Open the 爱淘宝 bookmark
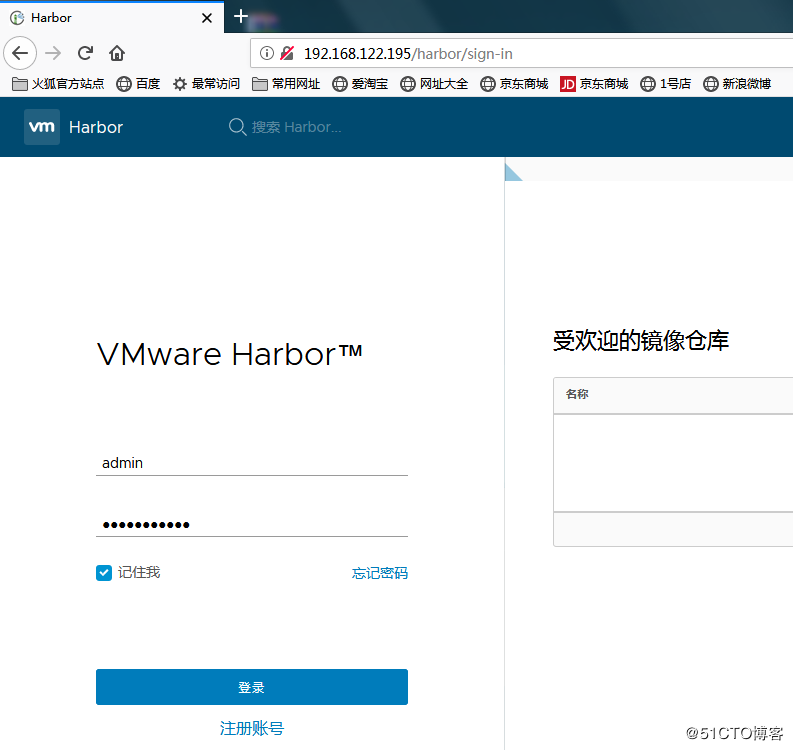This screenshot has width=793, height=750. tap(360, 83)
